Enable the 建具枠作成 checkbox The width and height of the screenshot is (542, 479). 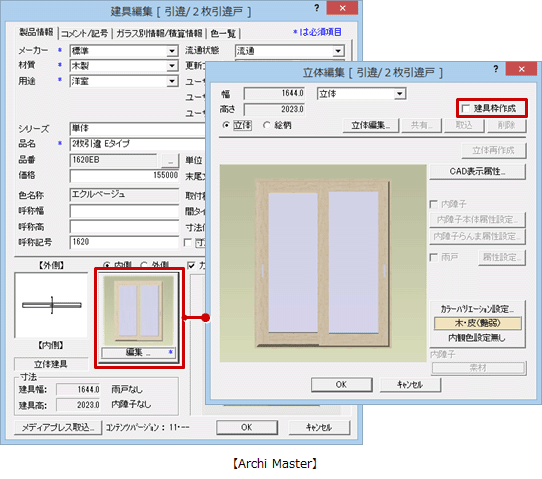[466, 109]
